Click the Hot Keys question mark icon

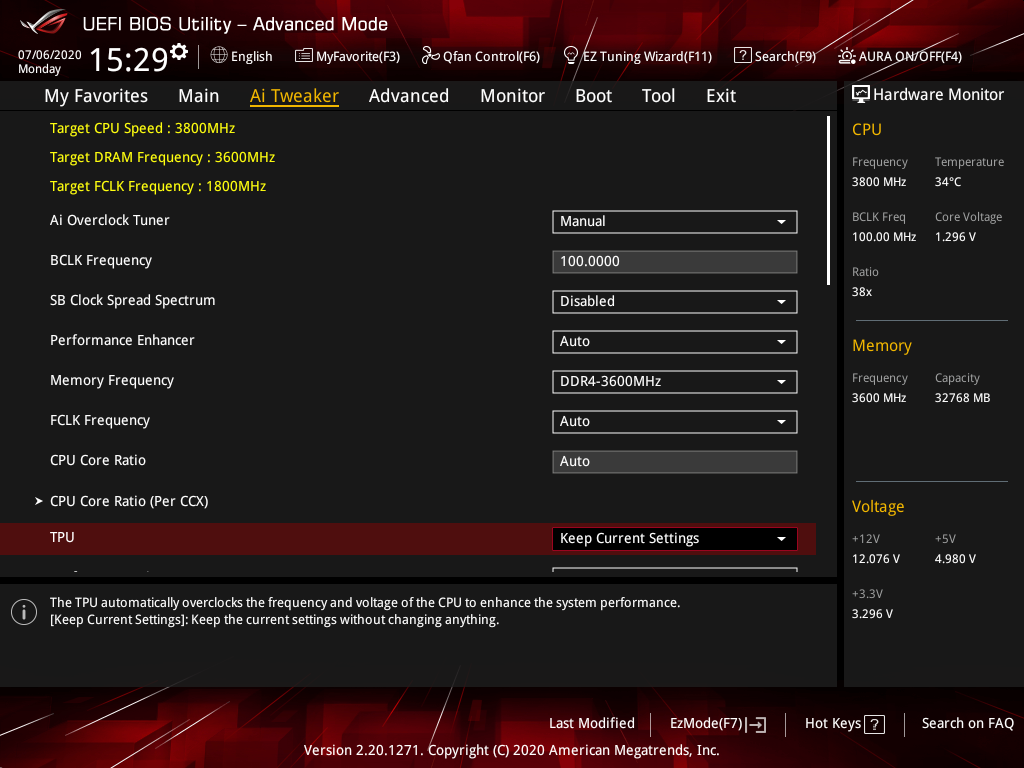(874, 724)
